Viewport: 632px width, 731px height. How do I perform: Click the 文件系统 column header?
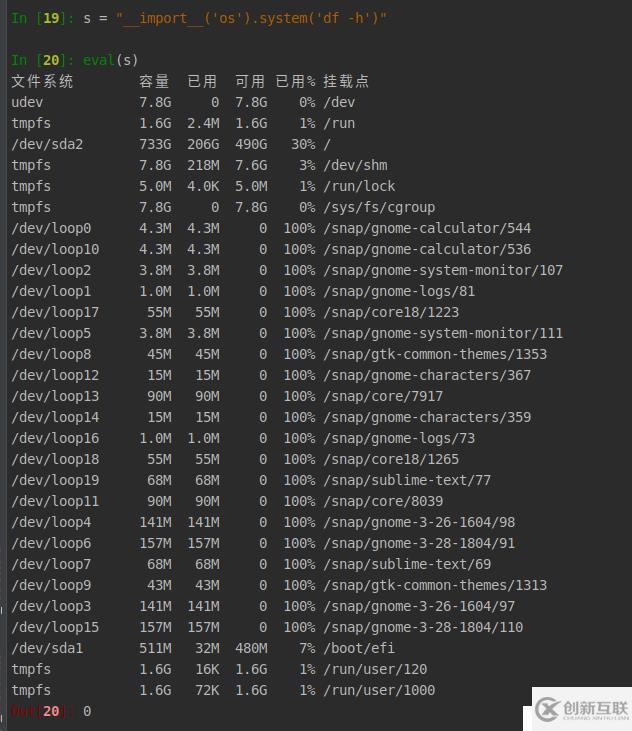(x=42, y=82)
